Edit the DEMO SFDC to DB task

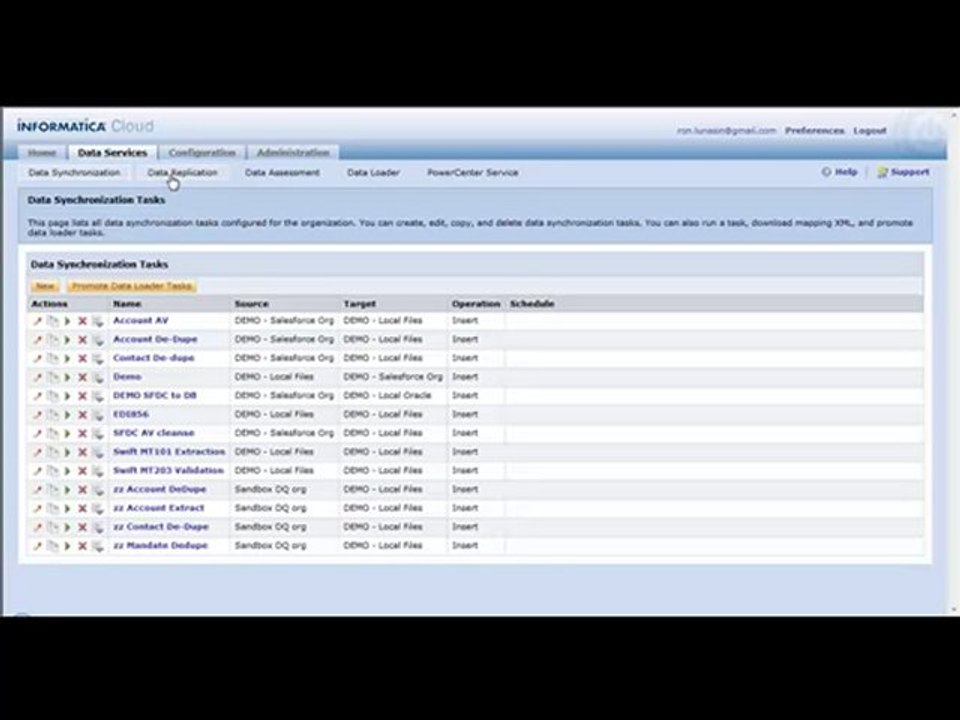coord(37,396)
